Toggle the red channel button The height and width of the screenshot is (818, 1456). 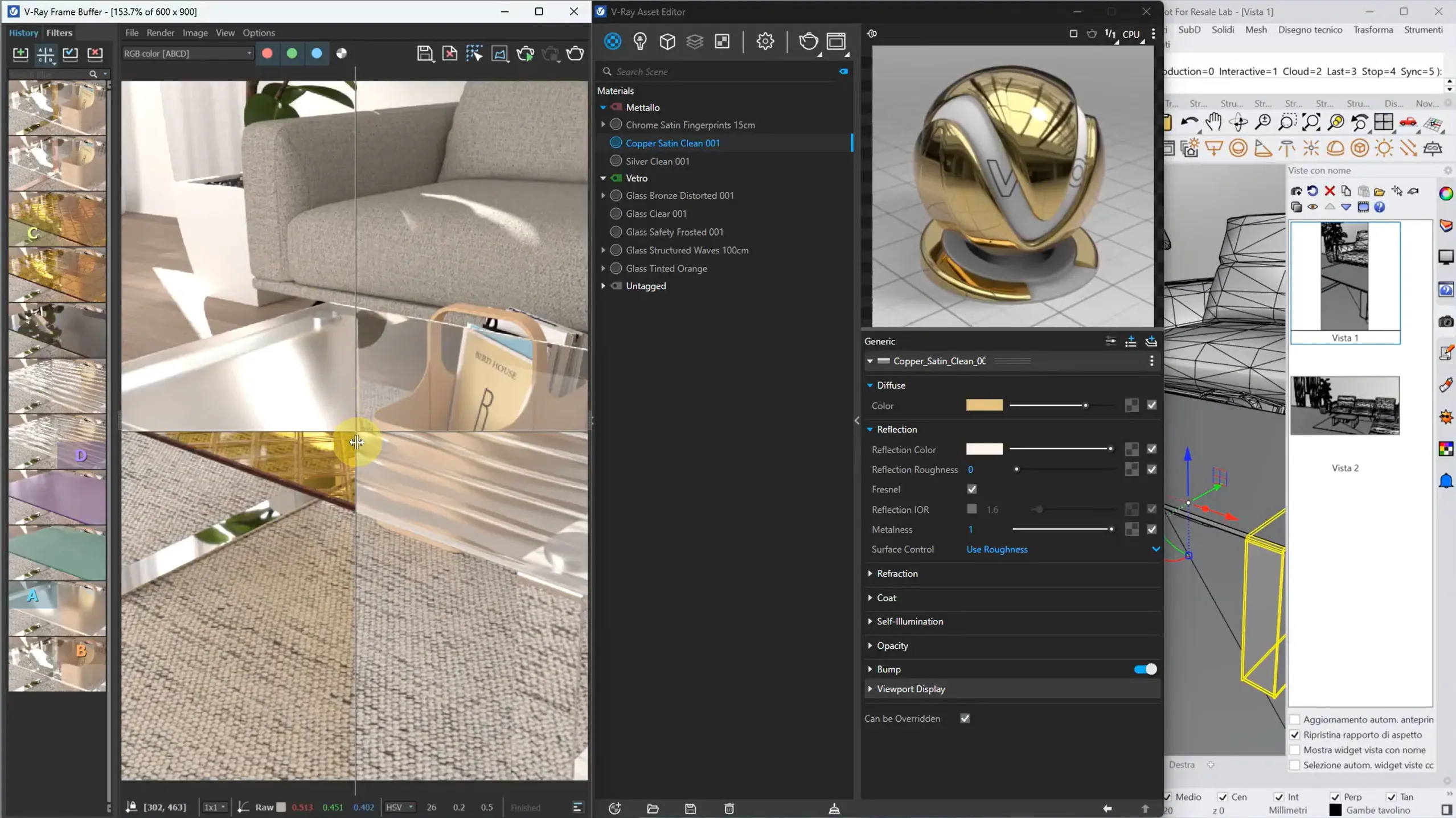click(x=267, y=54)
